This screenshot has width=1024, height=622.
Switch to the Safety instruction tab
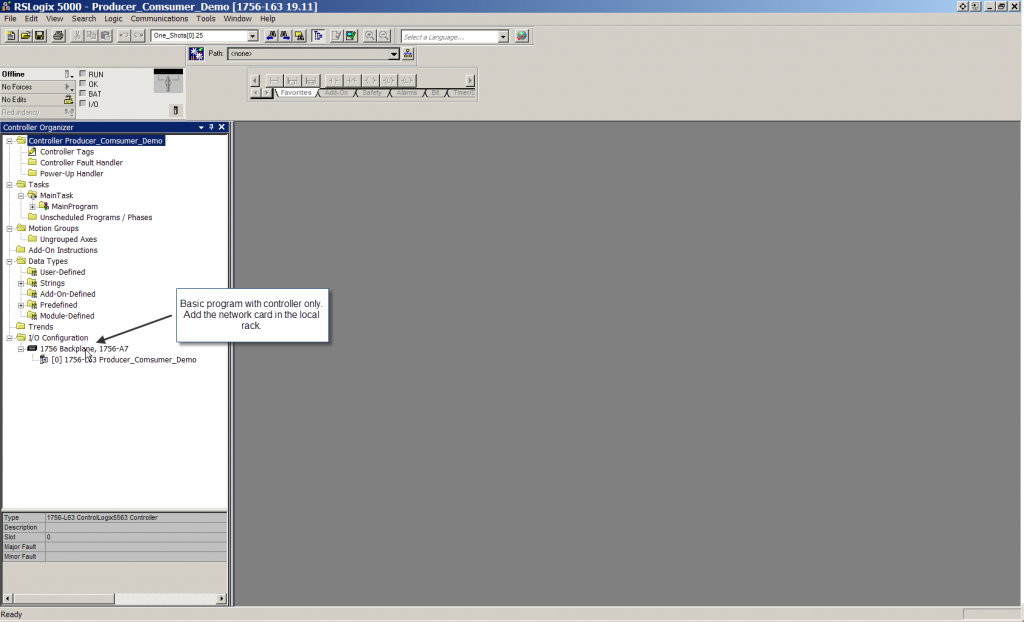[x=372, y=93]
